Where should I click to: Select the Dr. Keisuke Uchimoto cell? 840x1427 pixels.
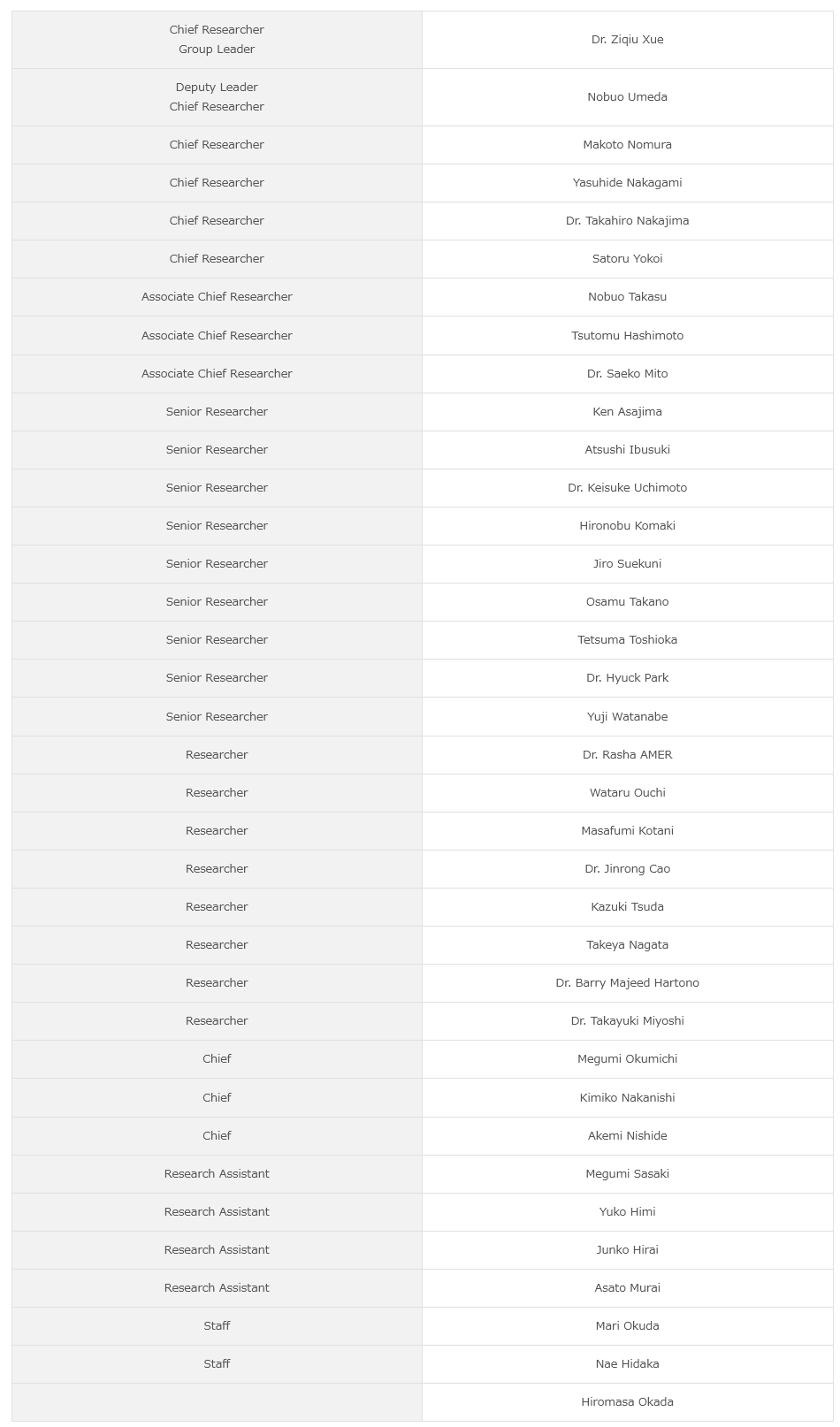(x=627, y=488)
